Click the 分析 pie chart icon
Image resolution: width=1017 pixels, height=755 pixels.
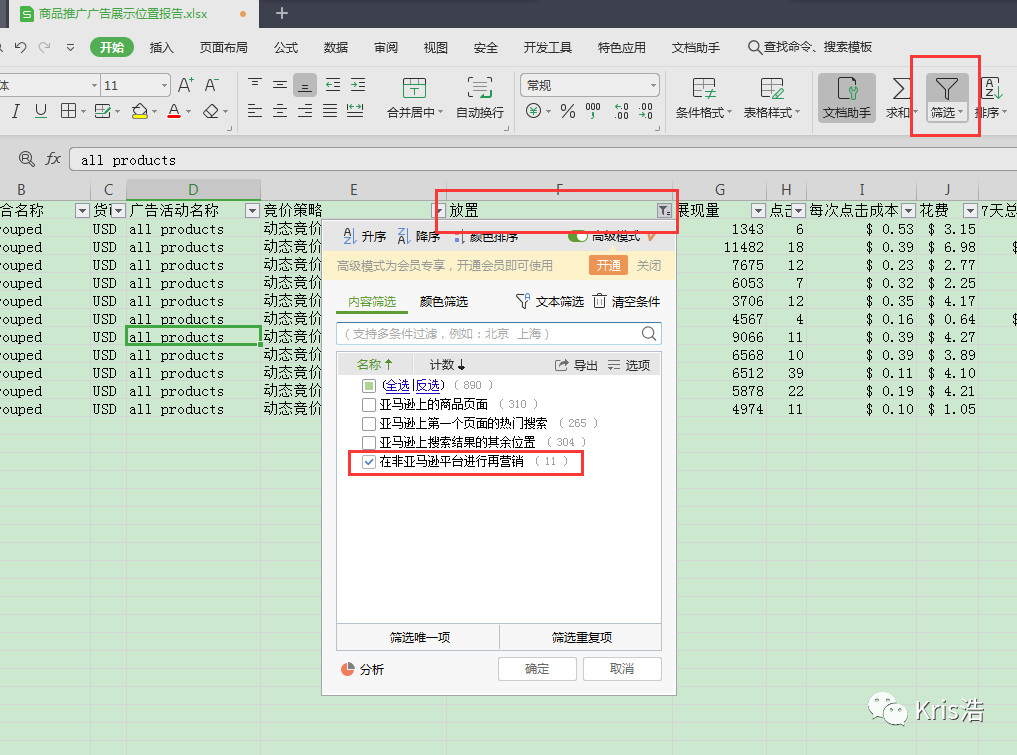click(x=348, y=669)
